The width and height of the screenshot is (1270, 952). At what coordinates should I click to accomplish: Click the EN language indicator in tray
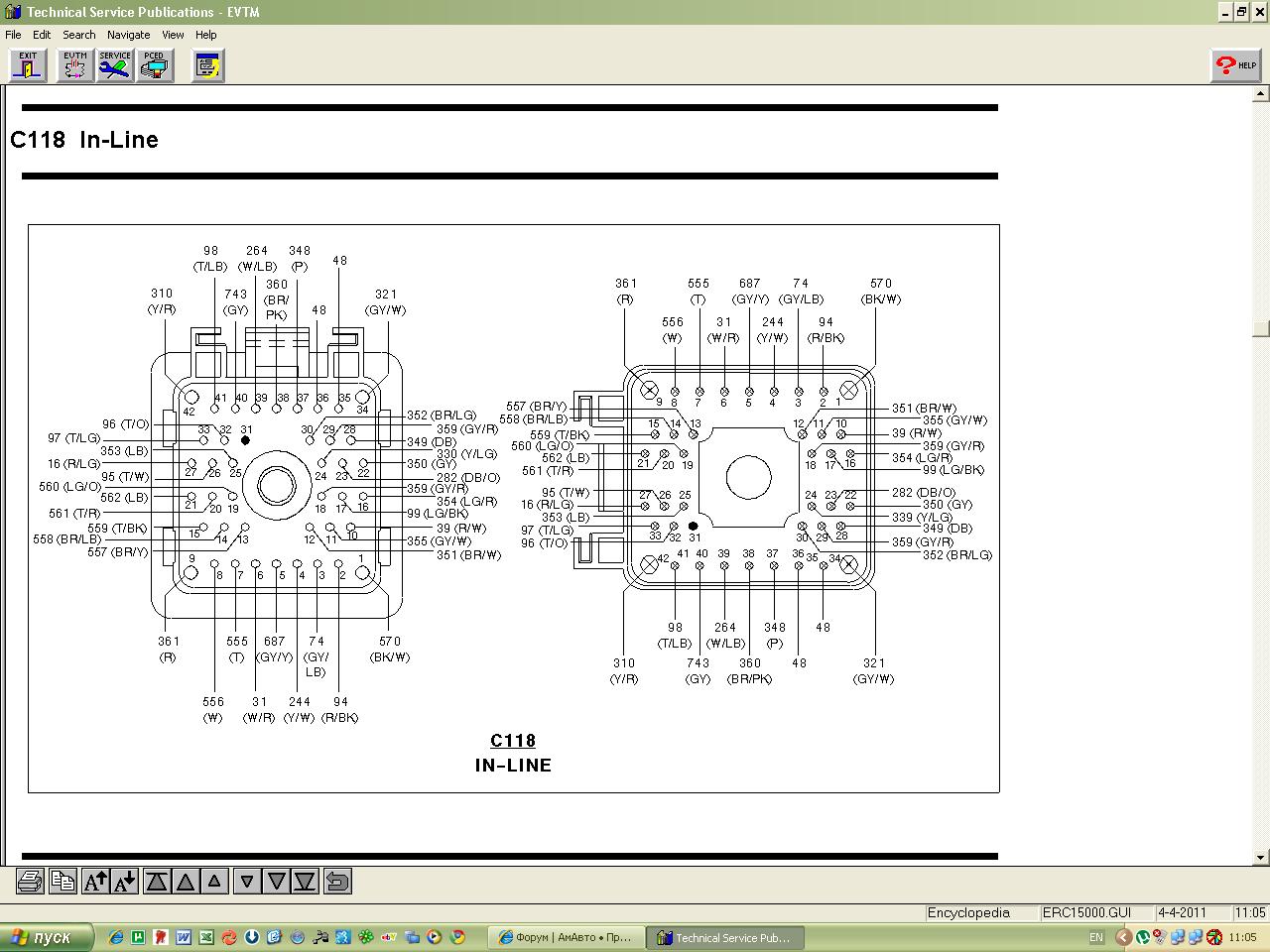[1096, 937]
